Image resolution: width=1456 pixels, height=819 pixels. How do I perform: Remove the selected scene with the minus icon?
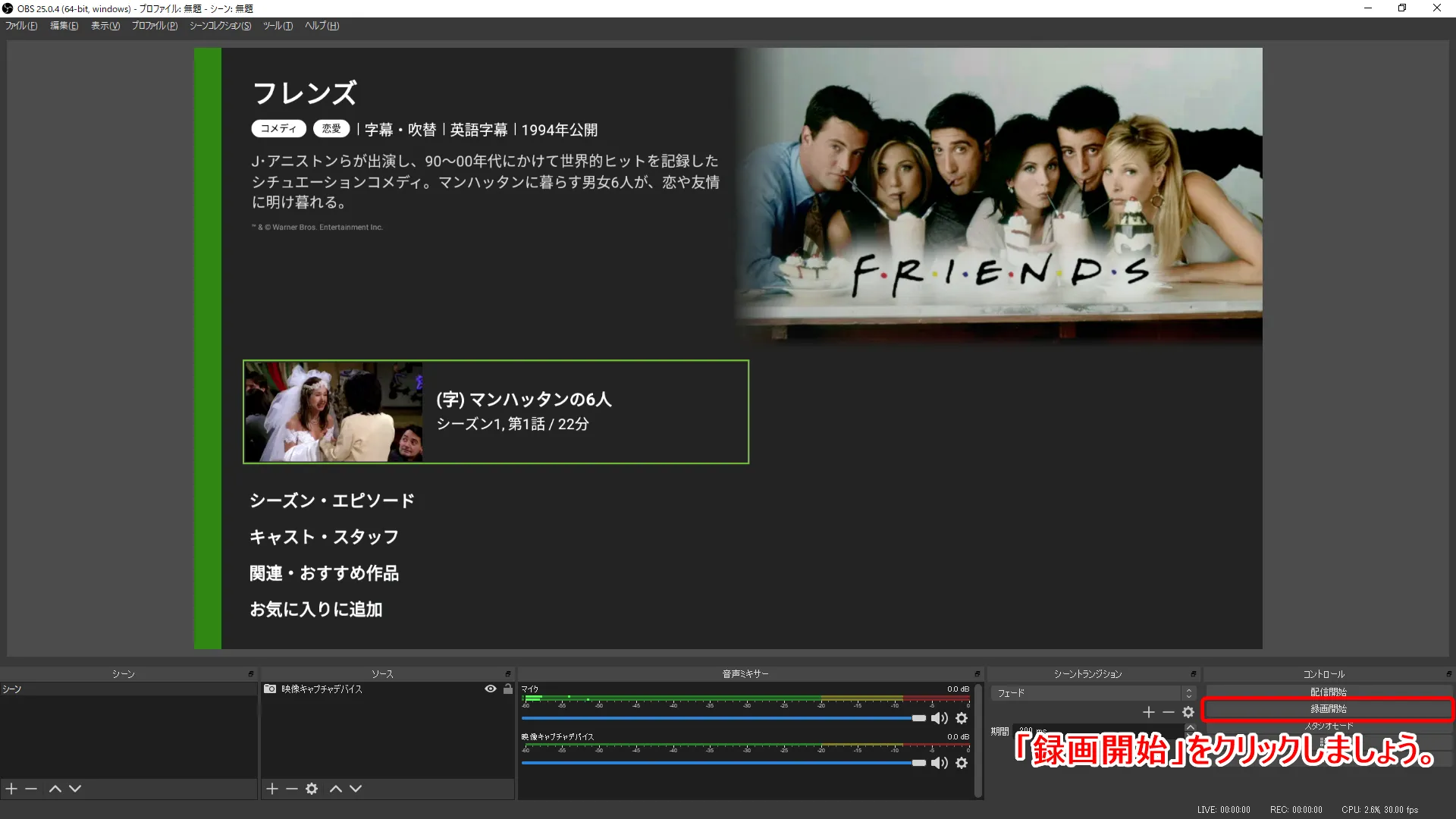pos(31,789)
